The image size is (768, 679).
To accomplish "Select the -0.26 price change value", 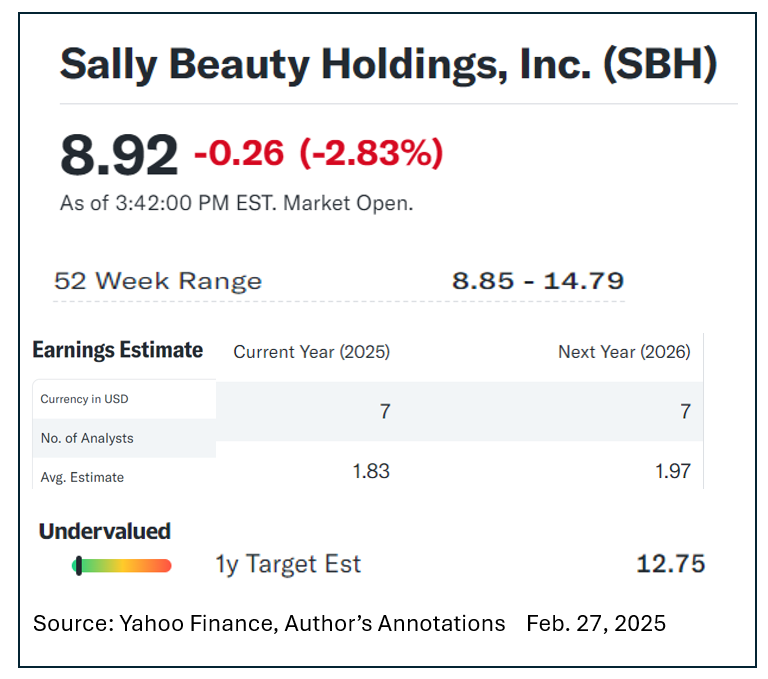I will (239, 153).
